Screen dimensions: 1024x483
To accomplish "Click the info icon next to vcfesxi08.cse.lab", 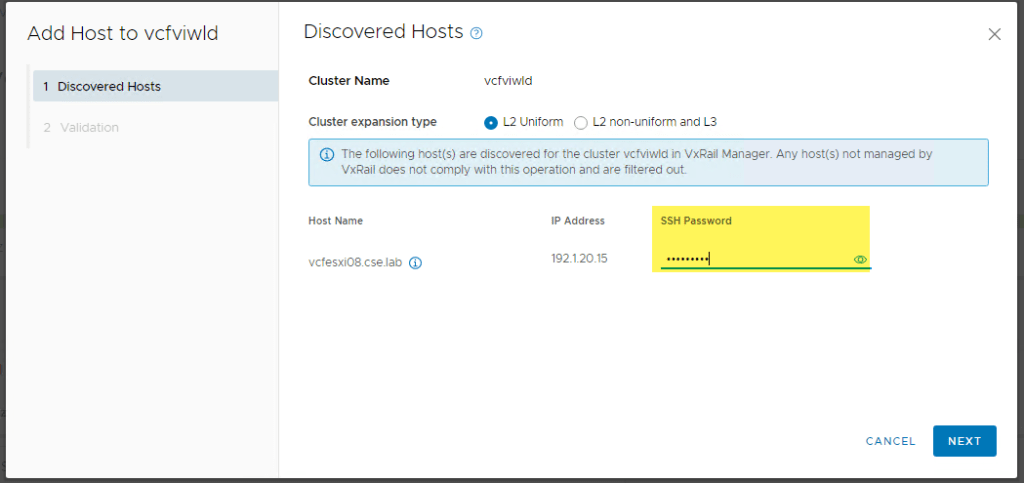I will click(416, 264).
